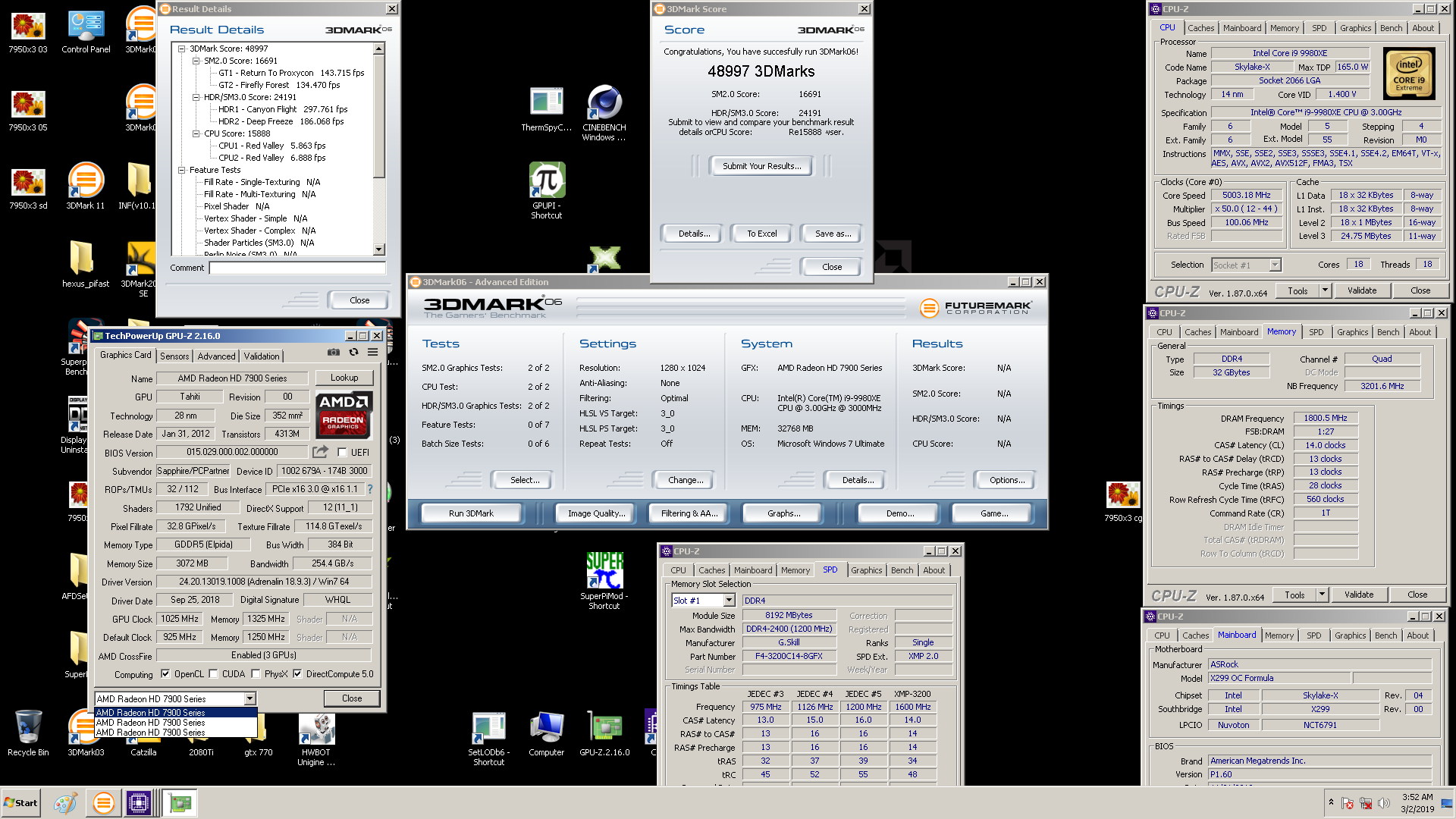1456x819 pixels.
Task: Open the 3DMark 11 desktop icon
Action: [x=86, y=186]
